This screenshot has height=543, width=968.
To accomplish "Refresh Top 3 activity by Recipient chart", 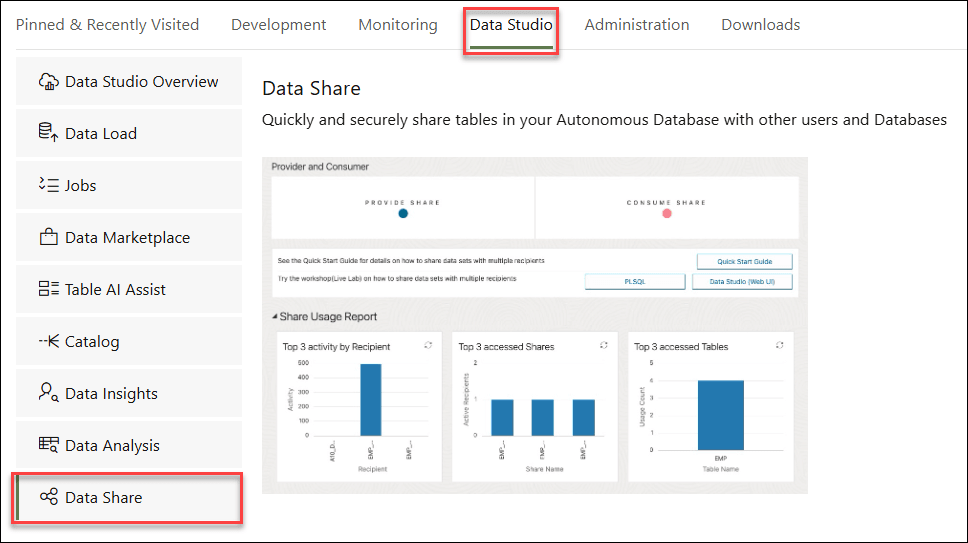I will 428,346.
